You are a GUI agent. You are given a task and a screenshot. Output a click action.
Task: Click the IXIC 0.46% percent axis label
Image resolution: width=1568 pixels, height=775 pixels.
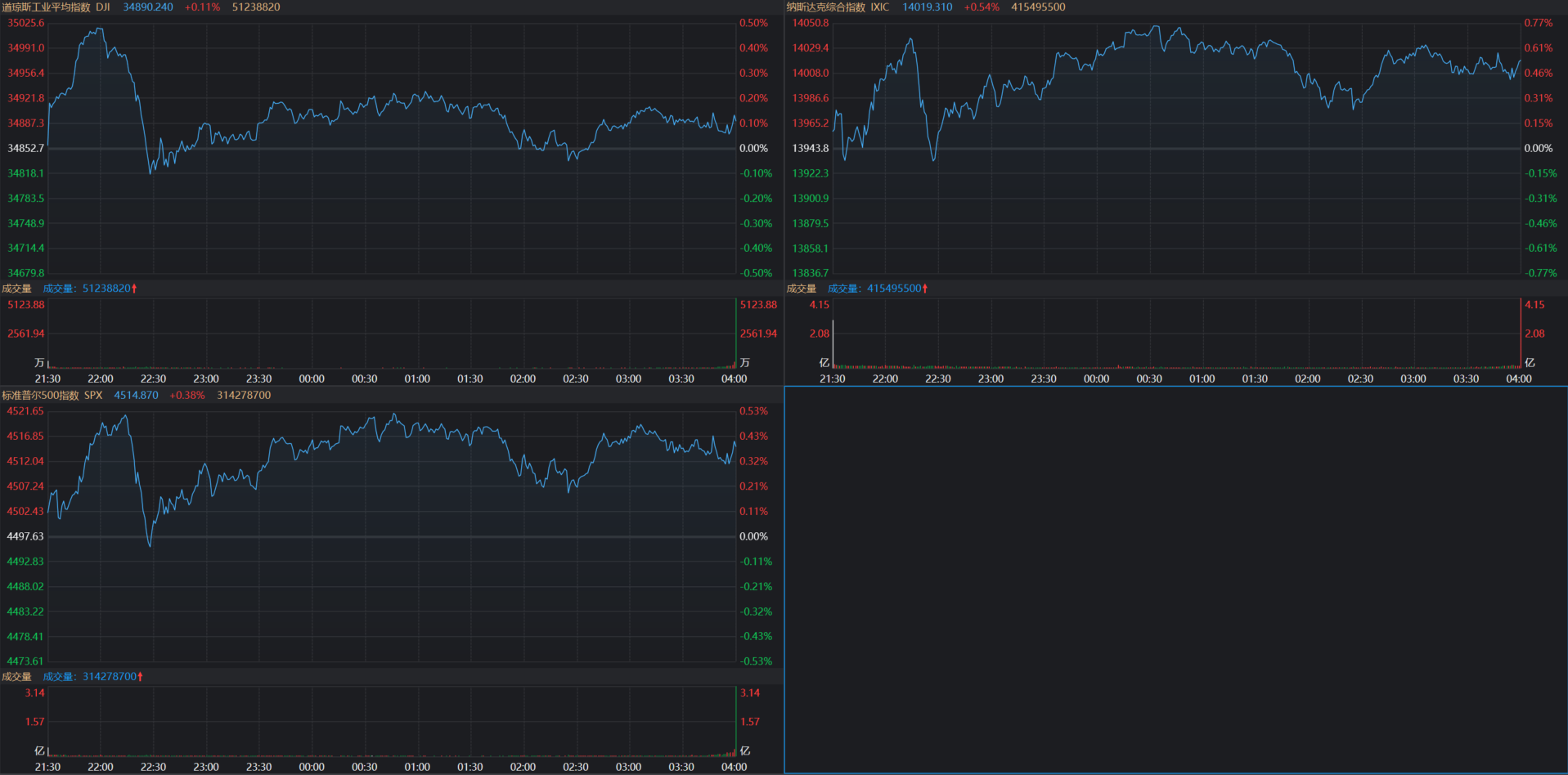point(1539,73)
